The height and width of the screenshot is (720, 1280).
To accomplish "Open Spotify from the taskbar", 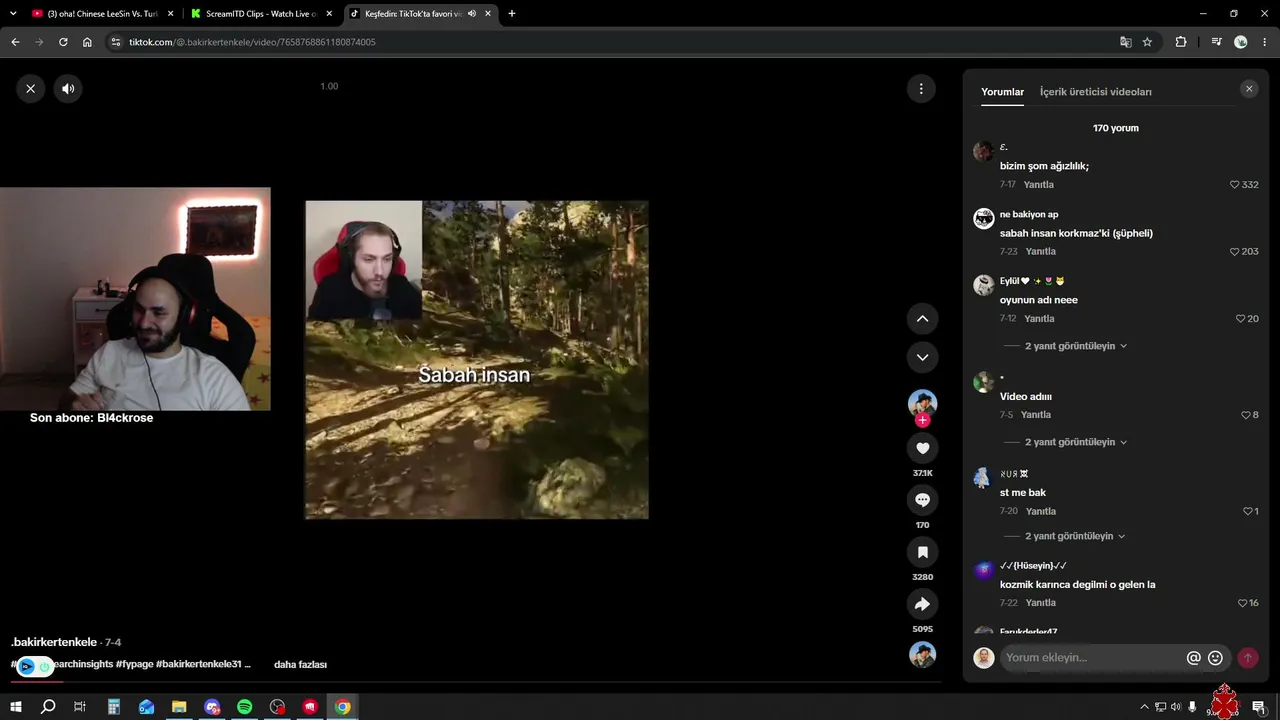I will point(245,707).
